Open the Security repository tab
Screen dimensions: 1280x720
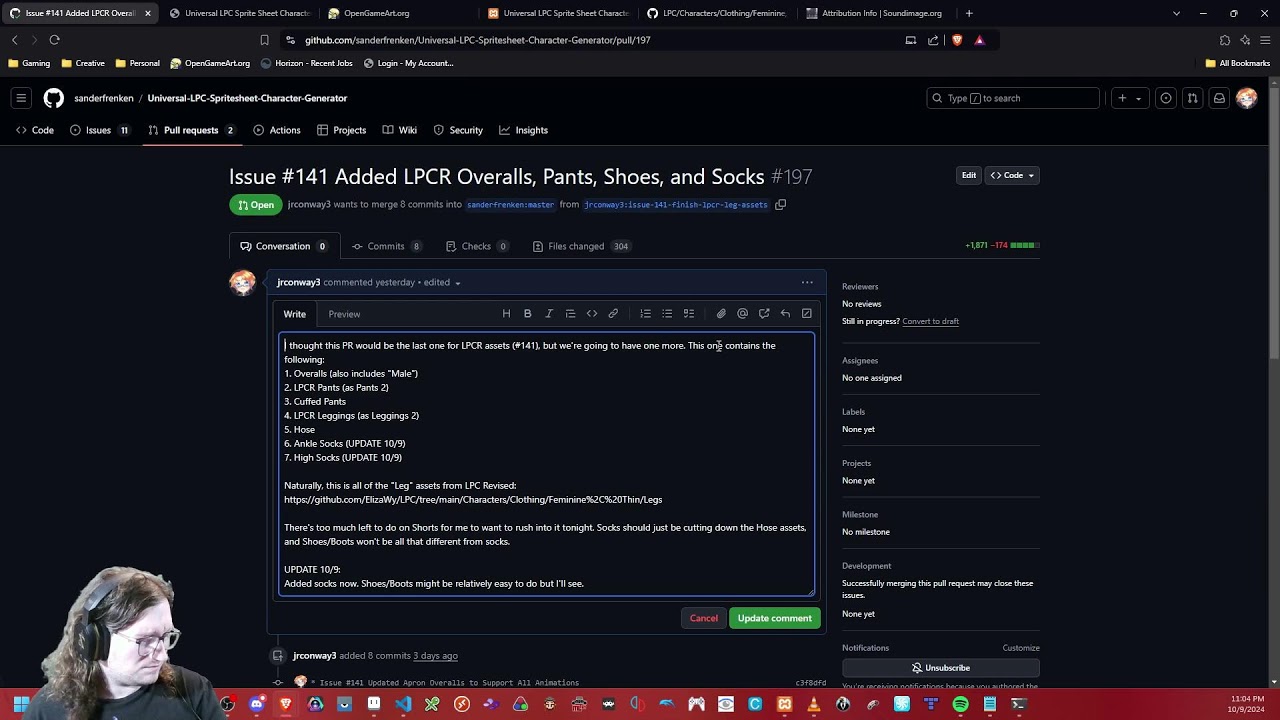point(458,130)
